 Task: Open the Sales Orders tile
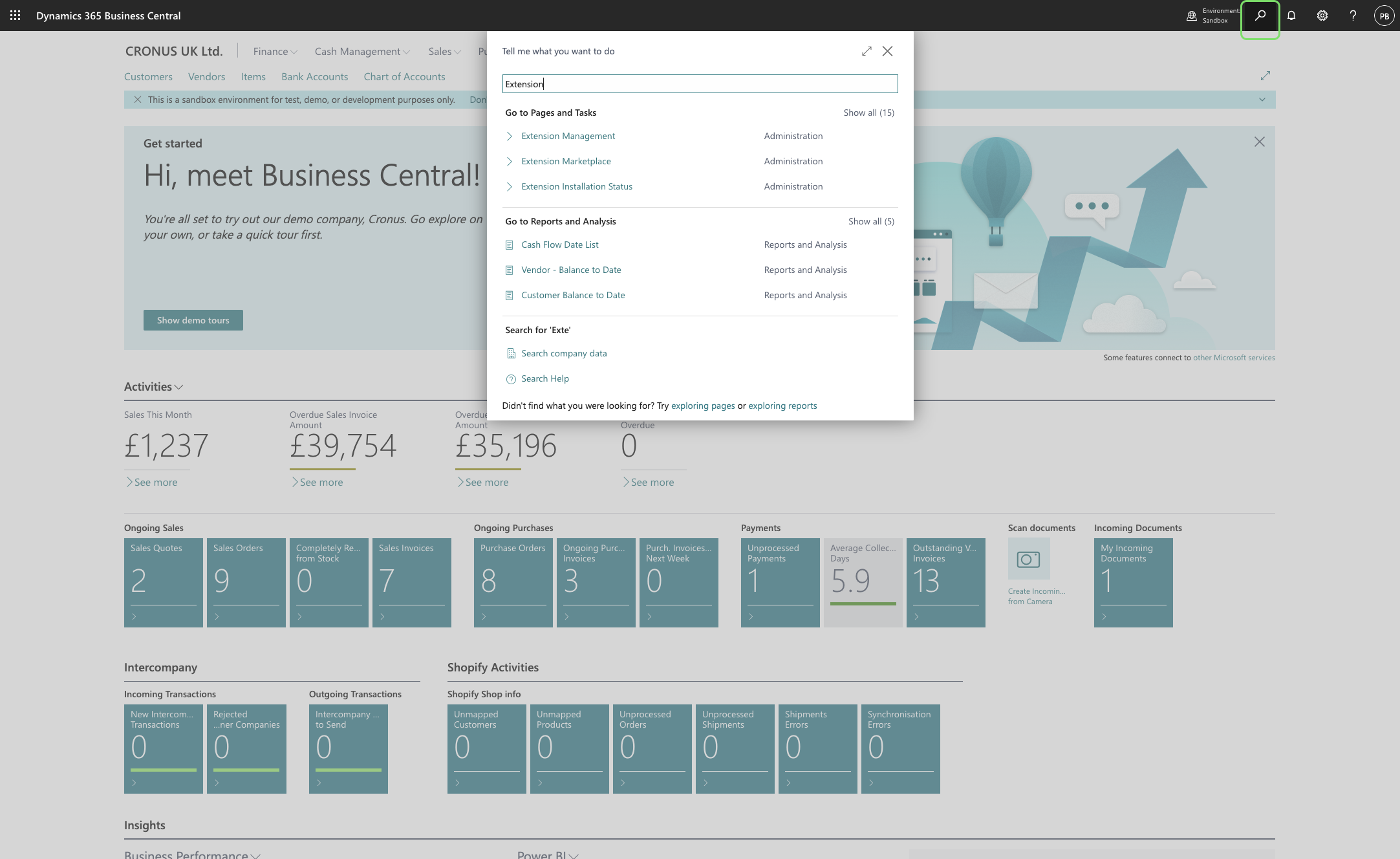(x=246, y=582)
